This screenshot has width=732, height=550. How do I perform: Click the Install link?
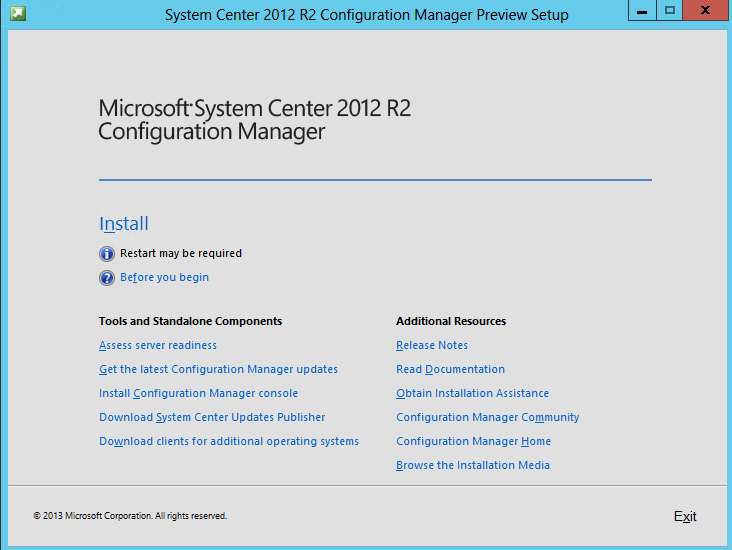coord(124,224)
